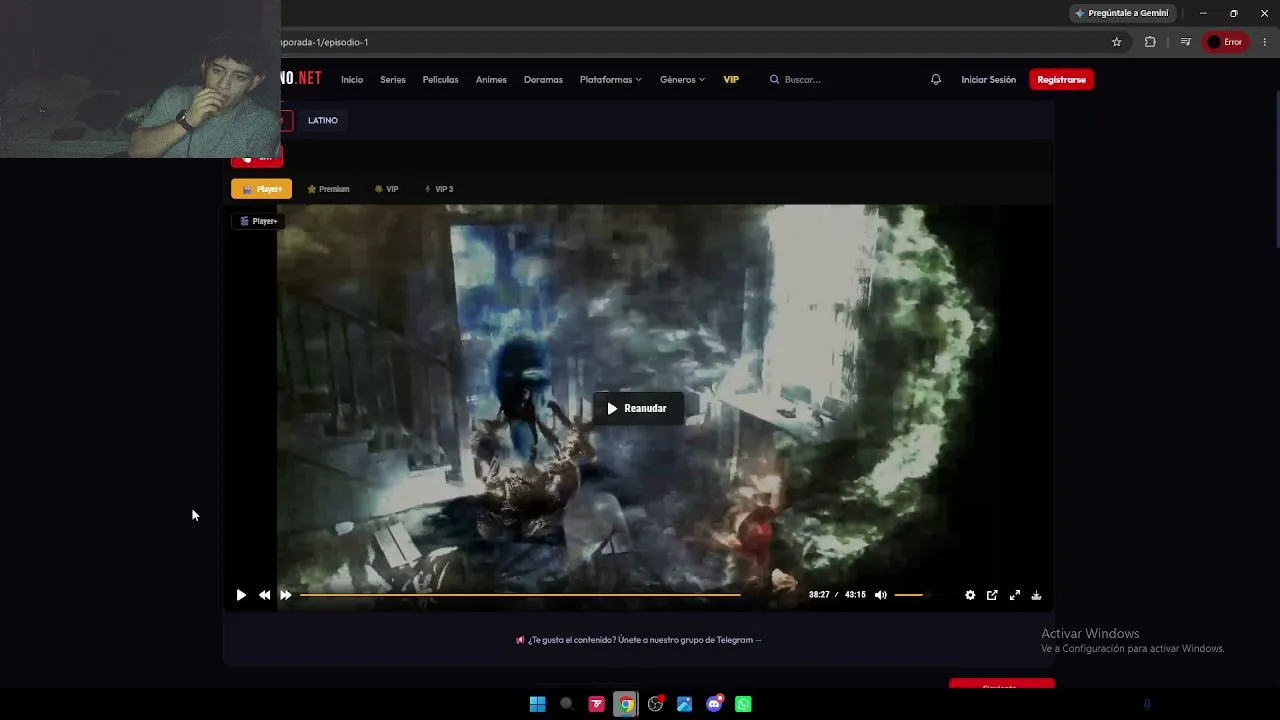The height and width of the screenshot is (720, 1280).
Task: Open the Películas section
Action: [x=440, y=80]
